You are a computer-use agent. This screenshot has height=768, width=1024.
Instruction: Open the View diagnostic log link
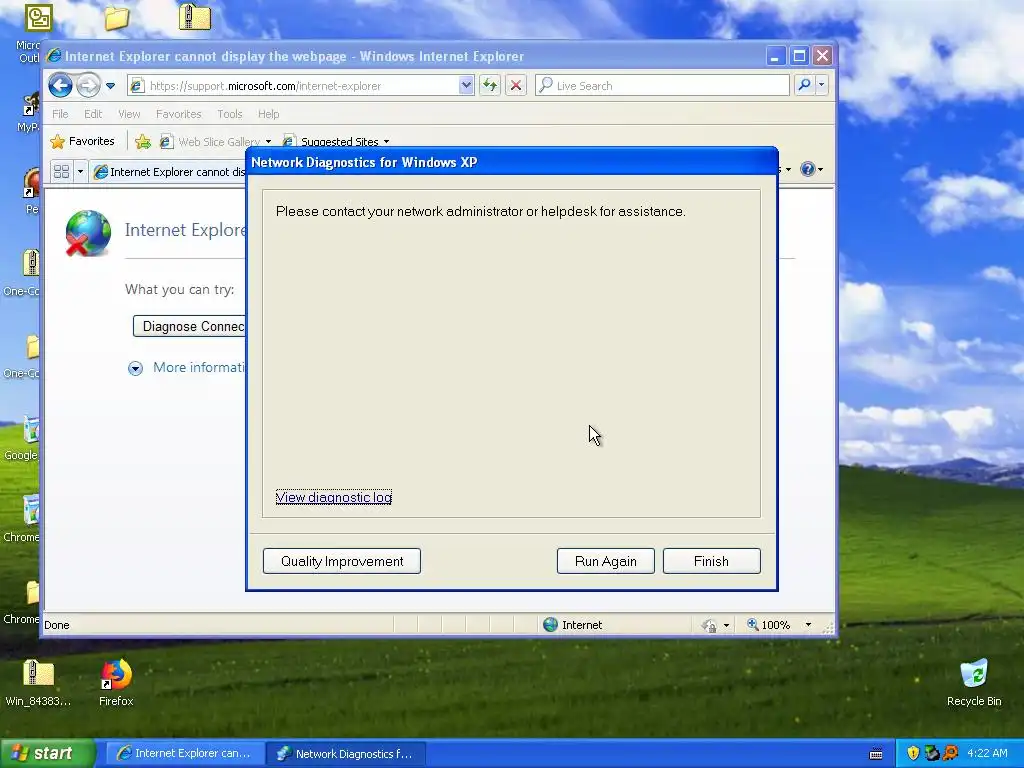coord(334,497)
